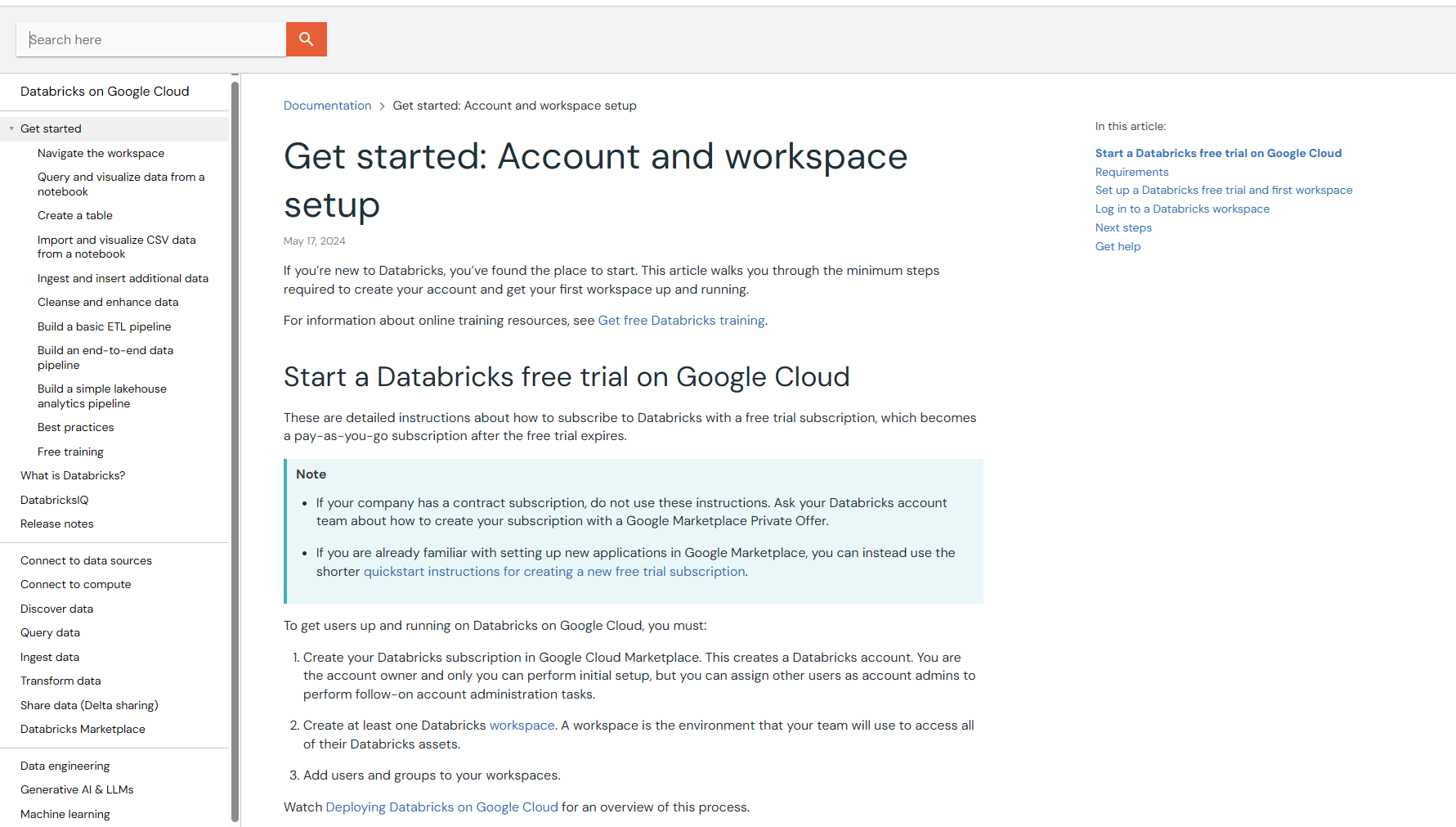Select 'Ingest data' in navigation
This screenshot has width=1456, height=827.
click(x=50, y=658)
